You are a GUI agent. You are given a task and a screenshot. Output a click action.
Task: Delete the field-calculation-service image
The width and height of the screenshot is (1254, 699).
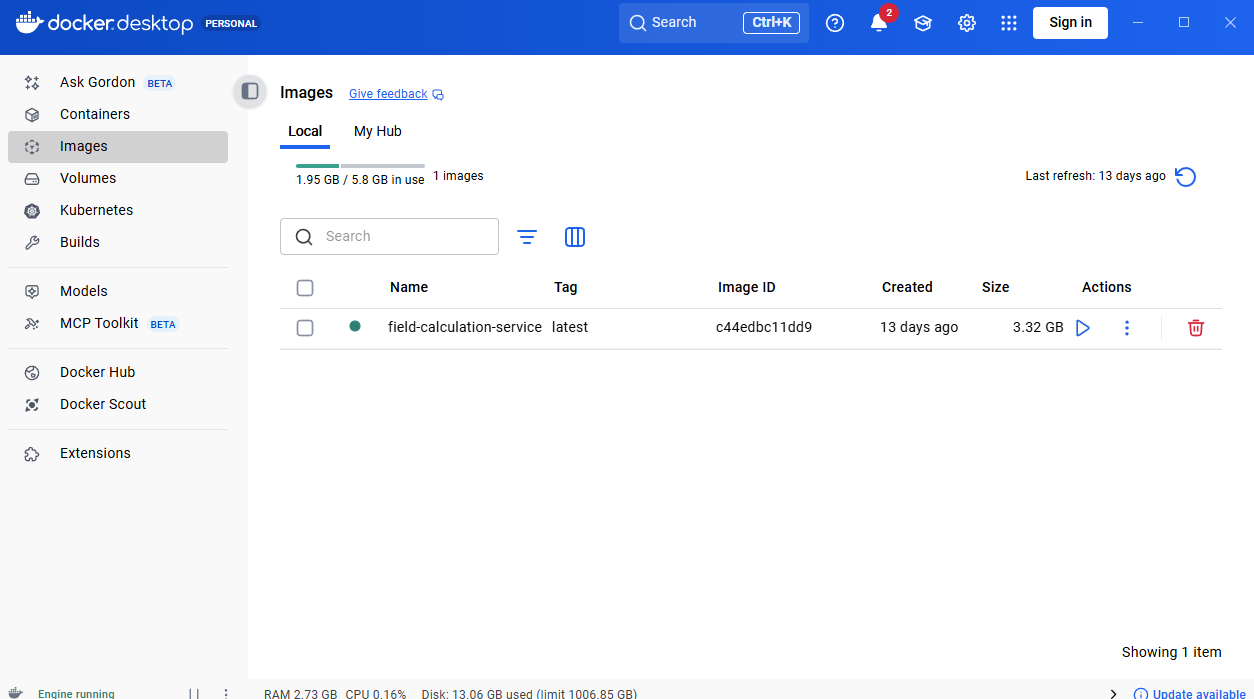pyautogui.click(x=1196, y=328)
